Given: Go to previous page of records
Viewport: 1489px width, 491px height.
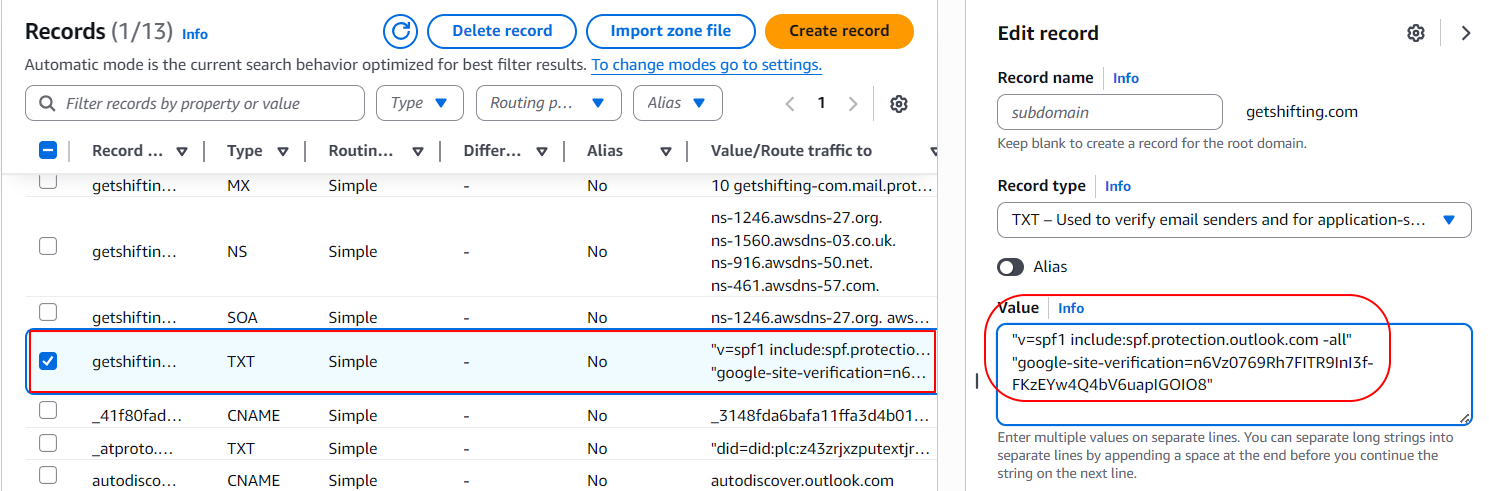Looking at the screenshot, I should pyautogui.click(x=790, y=103).
